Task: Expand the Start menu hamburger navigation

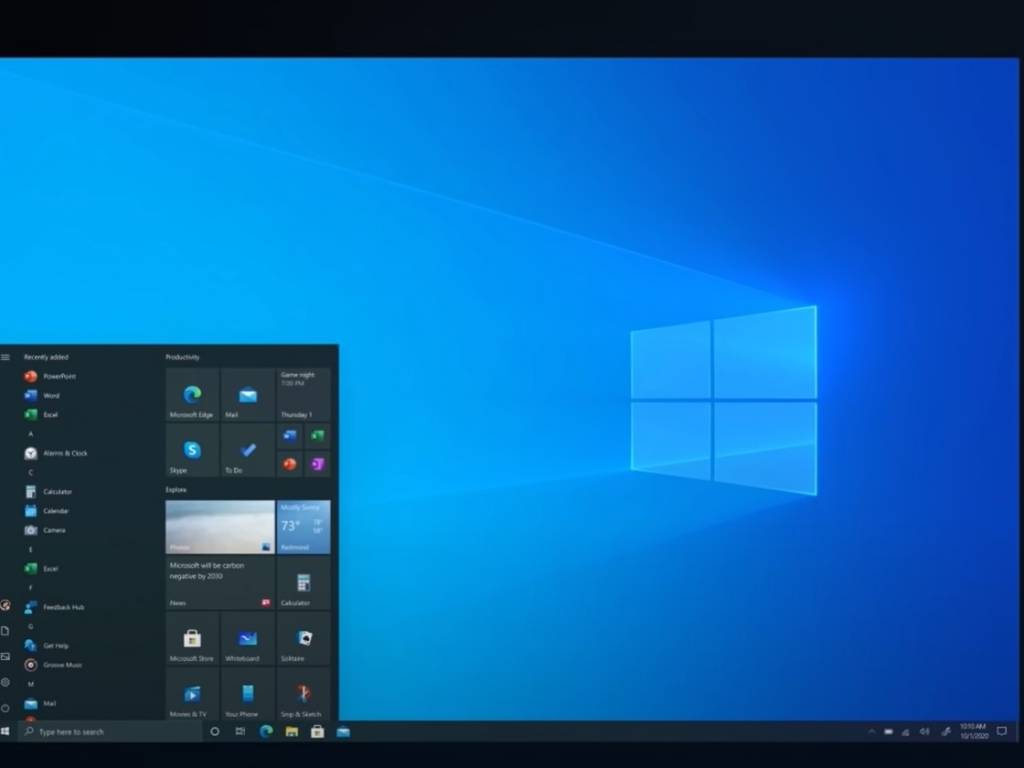Action: 5,357
